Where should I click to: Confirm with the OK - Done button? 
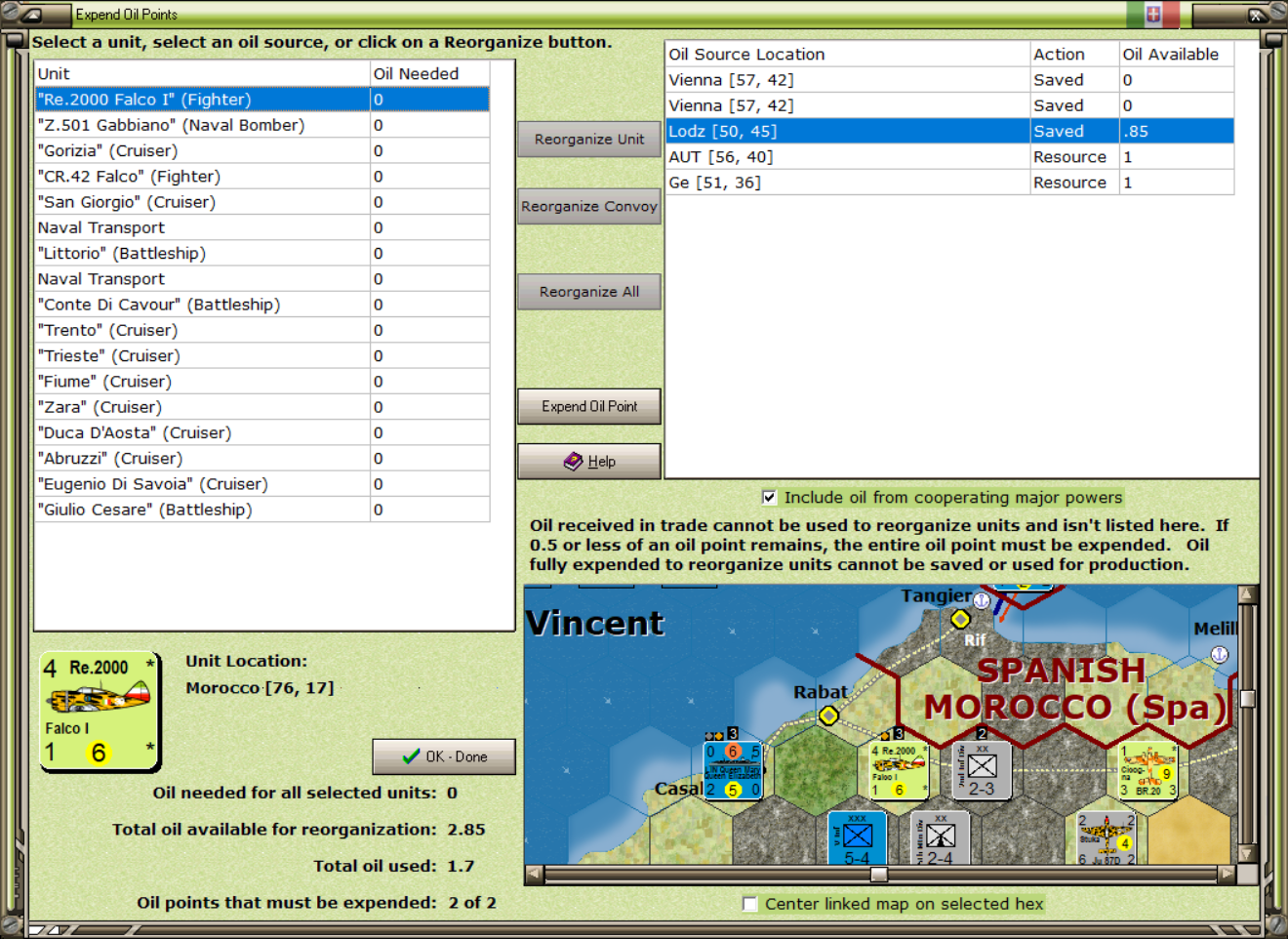[x=444, y=756]
